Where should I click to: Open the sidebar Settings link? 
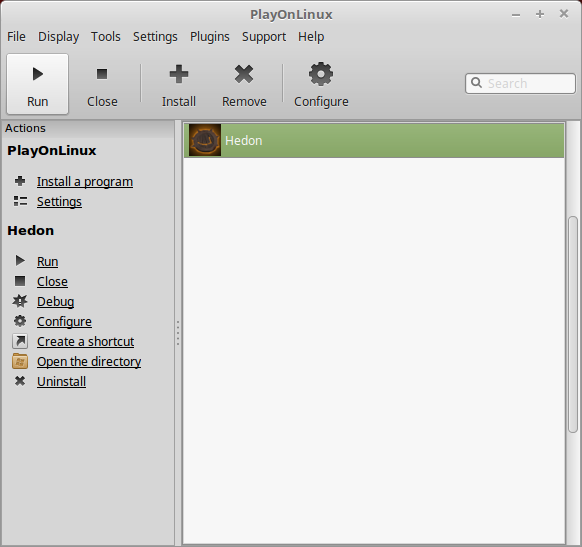[59, 202]
